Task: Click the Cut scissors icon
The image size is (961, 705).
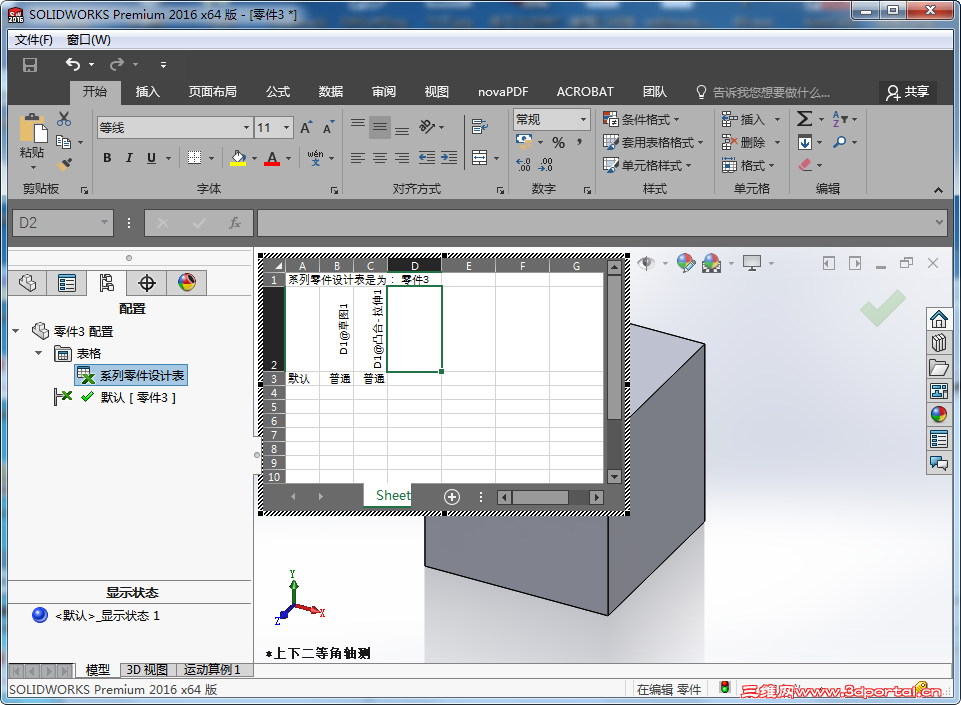Action: point(64,119)
